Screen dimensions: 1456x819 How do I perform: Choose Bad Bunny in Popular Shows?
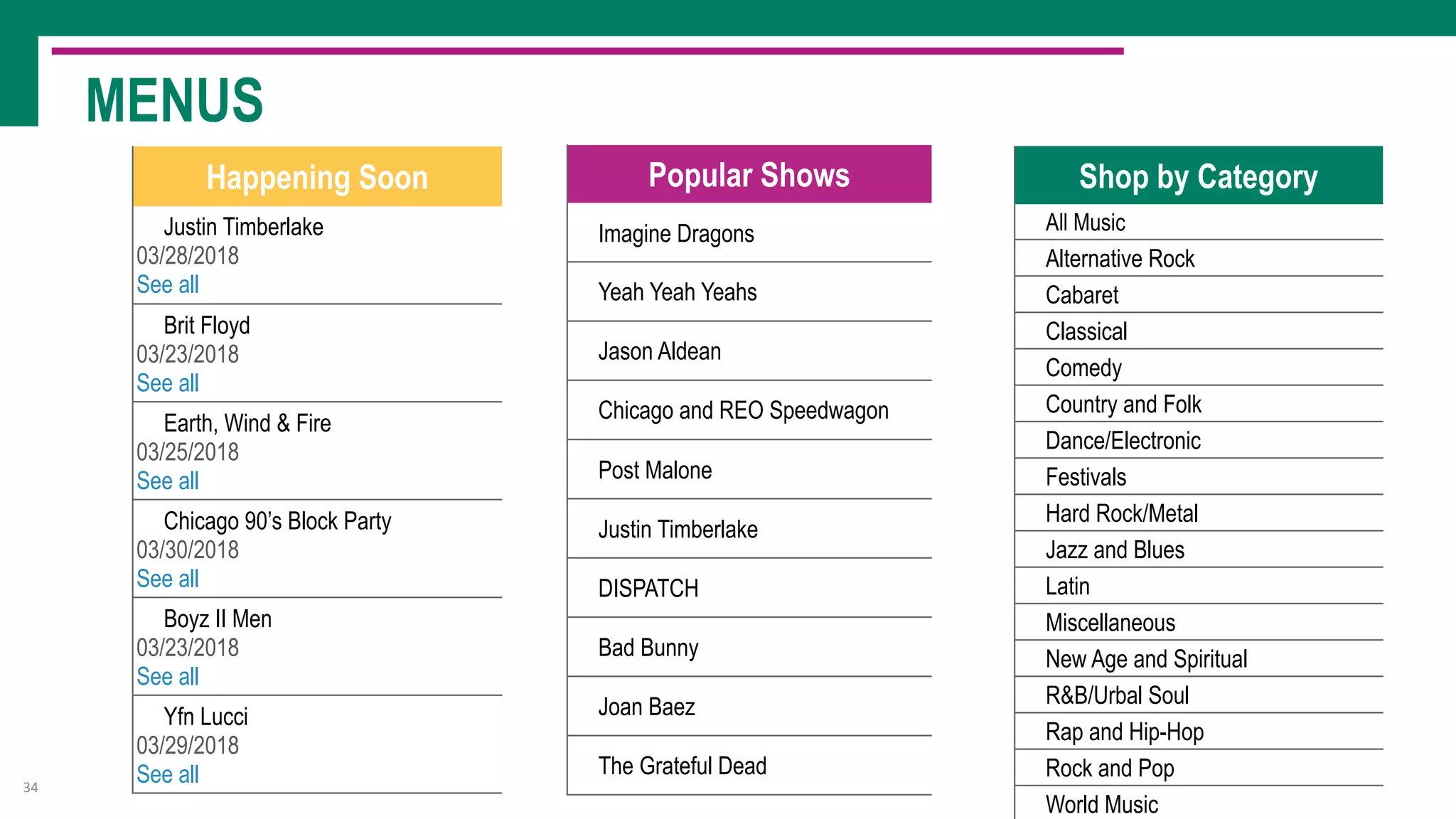coord(749,648)
